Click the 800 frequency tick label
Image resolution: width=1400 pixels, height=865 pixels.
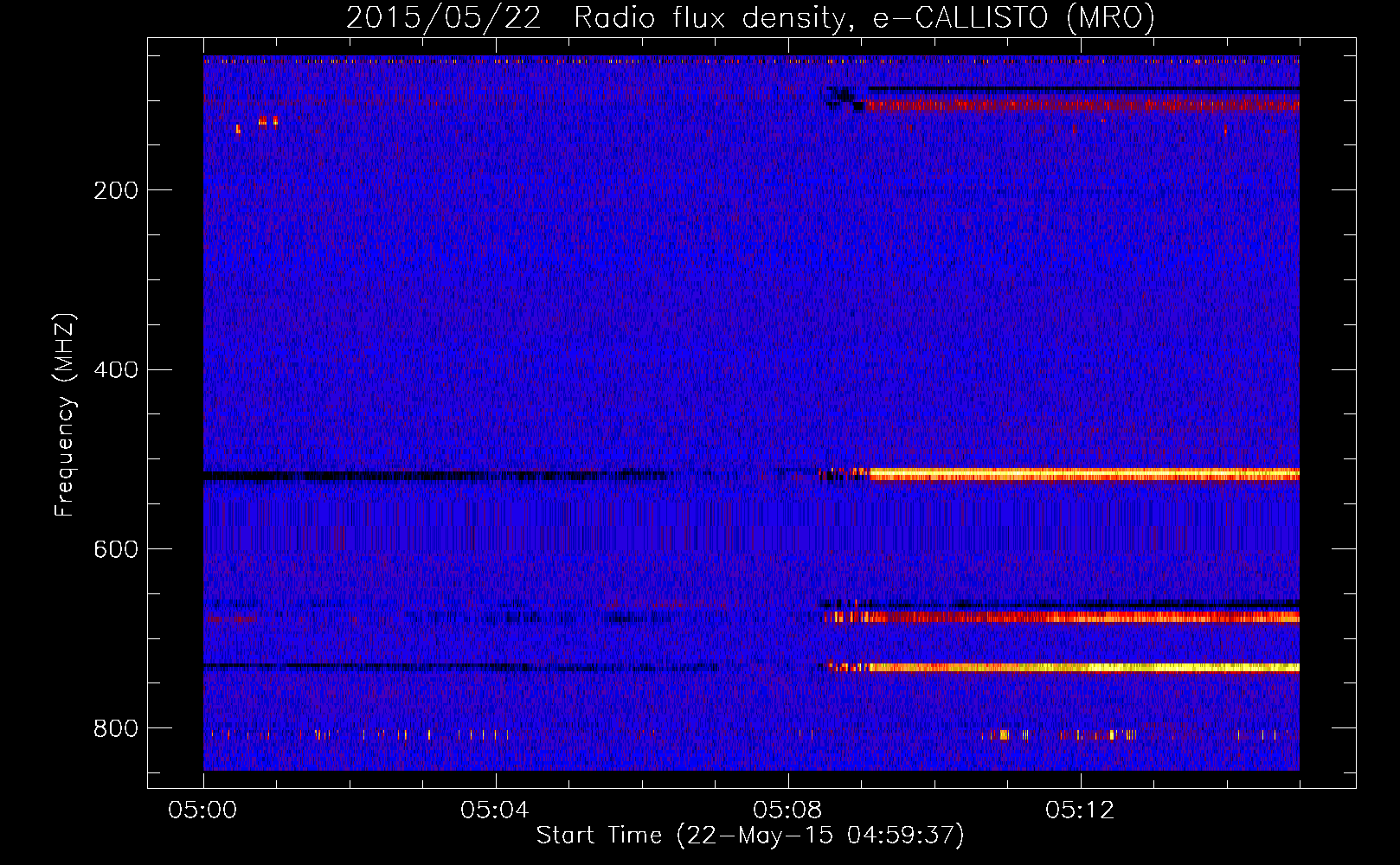[116, 728]
